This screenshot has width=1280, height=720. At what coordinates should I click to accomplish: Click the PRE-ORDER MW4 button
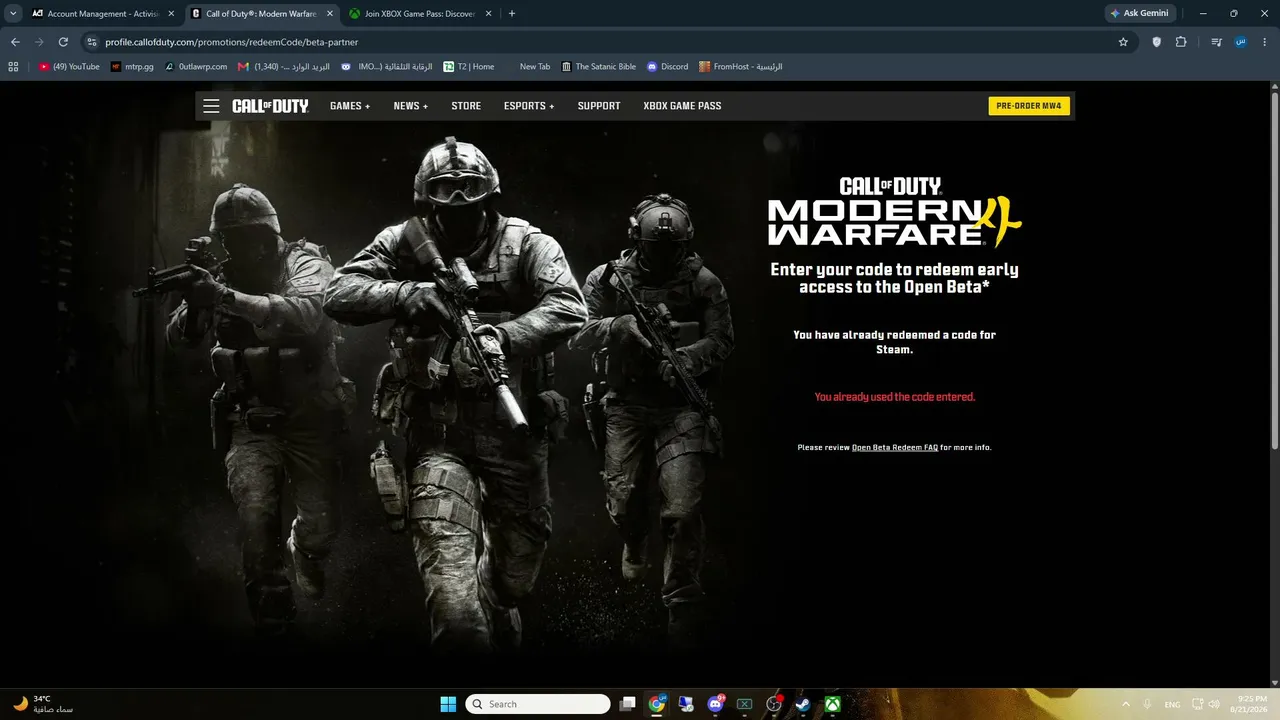point(1029,106)
